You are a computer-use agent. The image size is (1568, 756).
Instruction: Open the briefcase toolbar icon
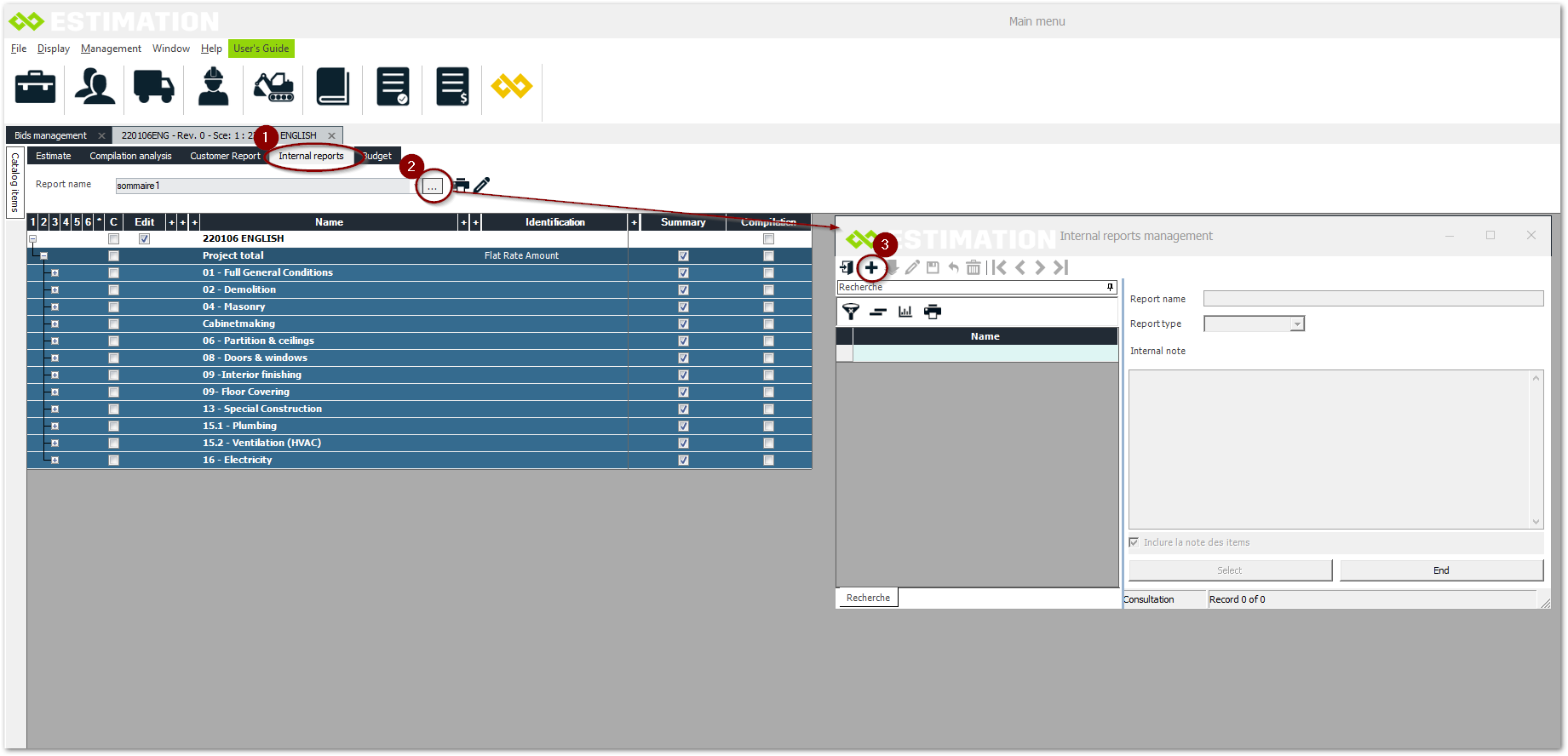point(36,87)
